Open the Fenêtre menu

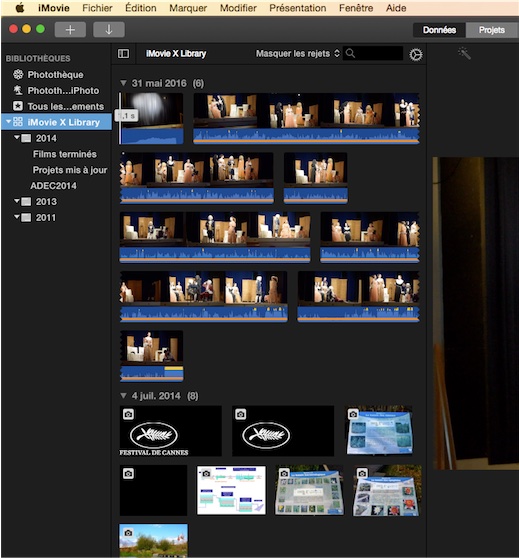(x=356, y=8)
